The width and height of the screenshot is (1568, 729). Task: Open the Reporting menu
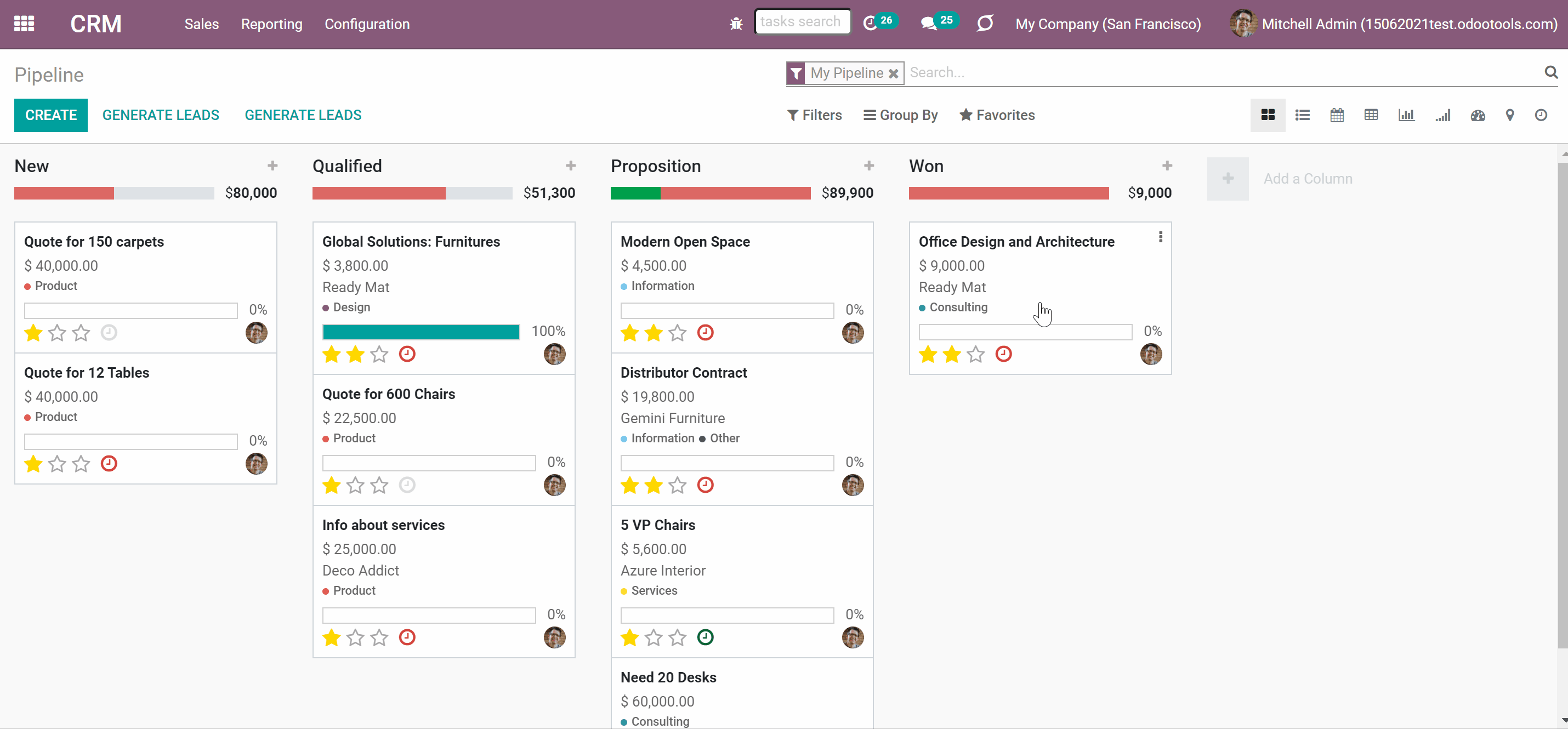[271, 24]
